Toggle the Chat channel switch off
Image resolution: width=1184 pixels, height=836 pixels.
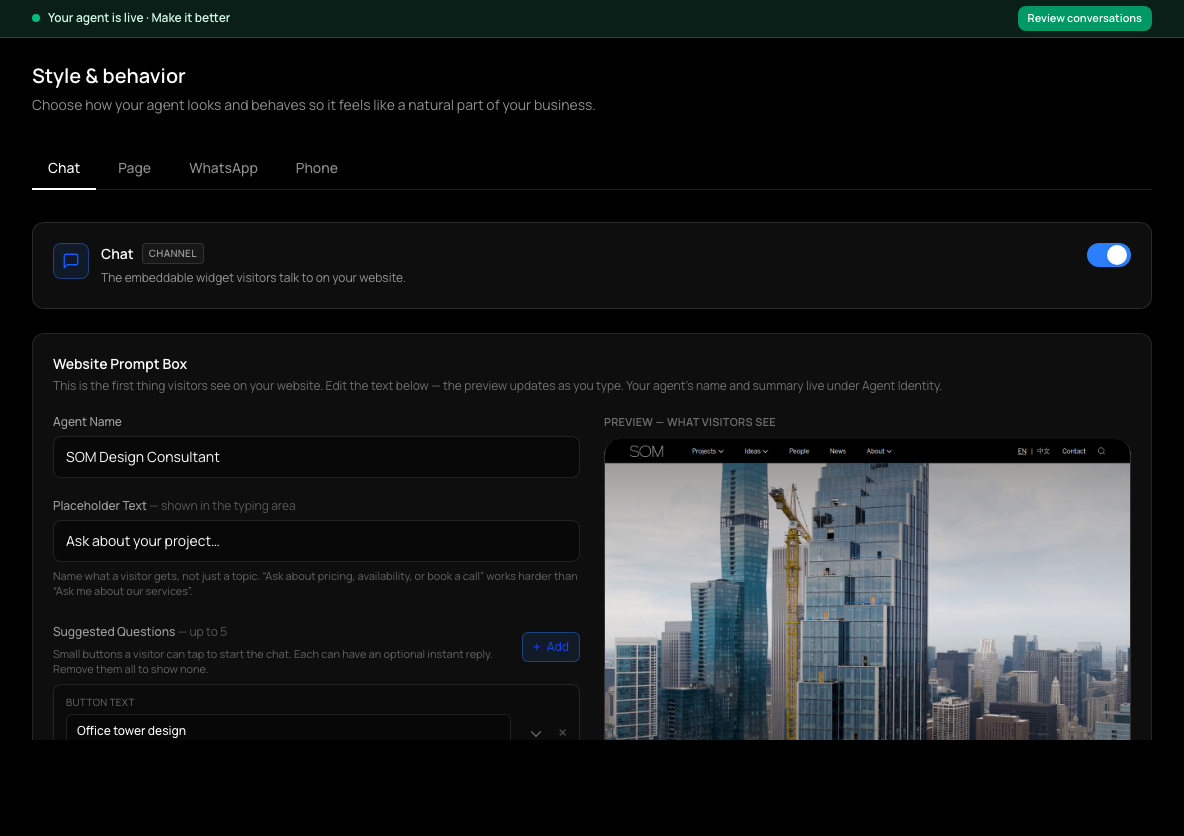point(1108,255)
